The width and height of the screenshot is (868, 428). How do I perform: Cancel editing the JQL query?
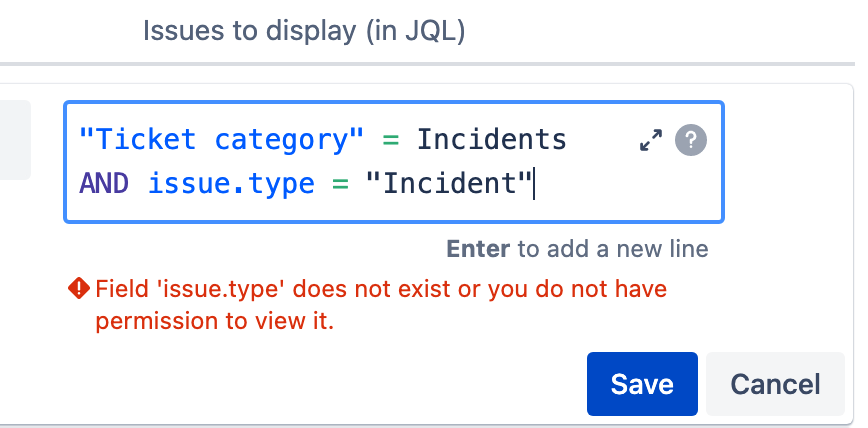coord(775,384)
